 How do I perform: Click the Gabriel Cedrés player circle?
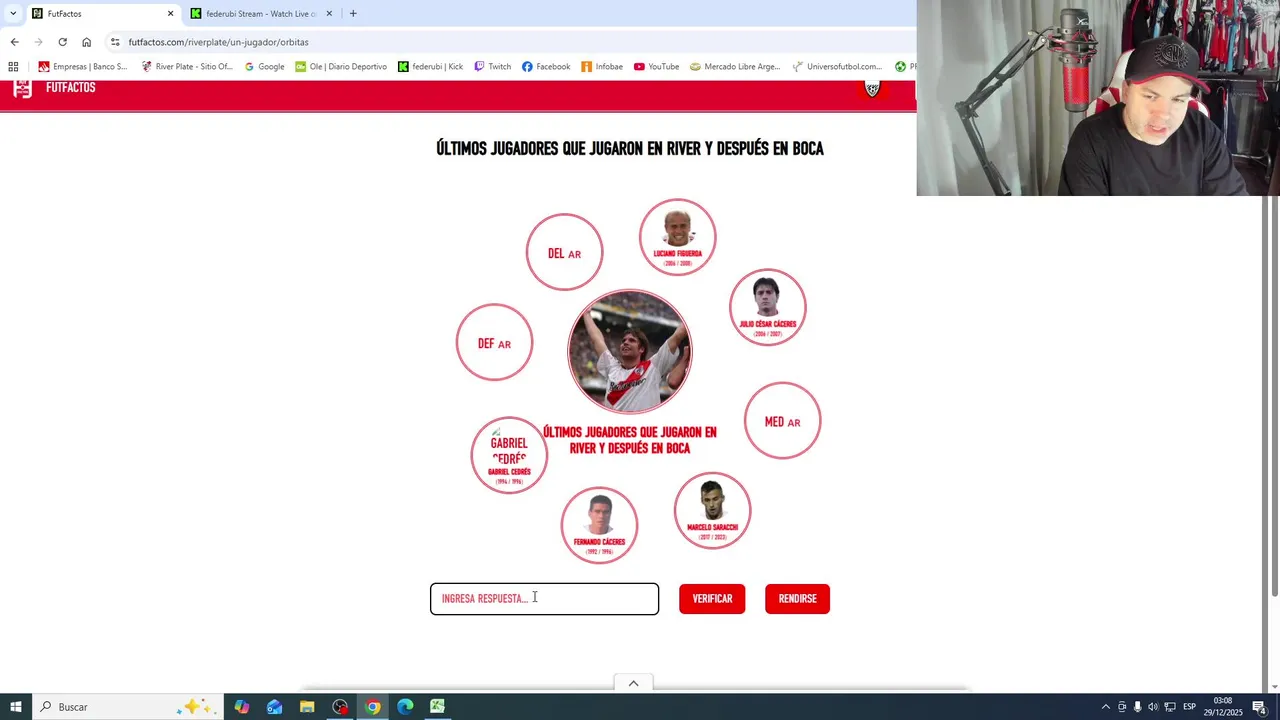tap(509, 455)
